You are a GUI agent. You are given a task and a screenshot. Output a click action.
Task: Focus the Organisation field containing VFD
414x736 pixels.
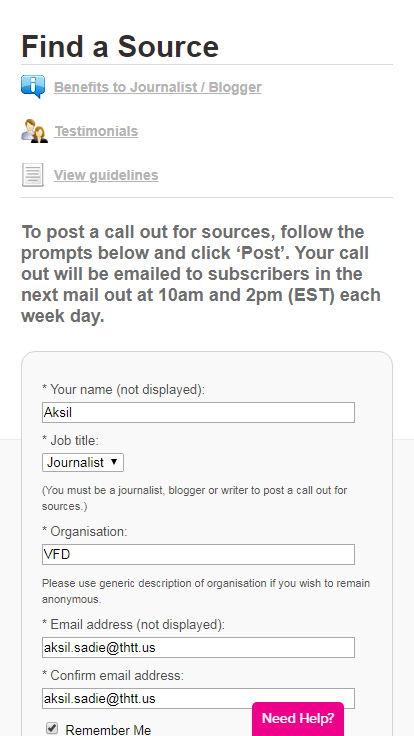(198, 554)
